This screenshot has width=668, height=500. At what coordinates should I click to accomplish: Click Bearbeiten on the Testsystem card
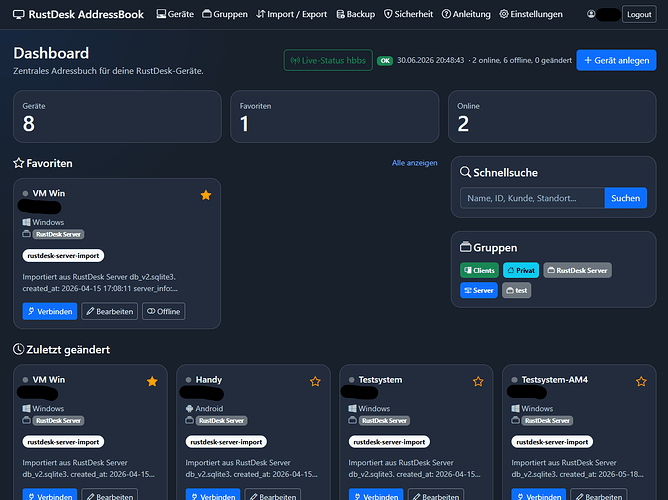[436, 494]
